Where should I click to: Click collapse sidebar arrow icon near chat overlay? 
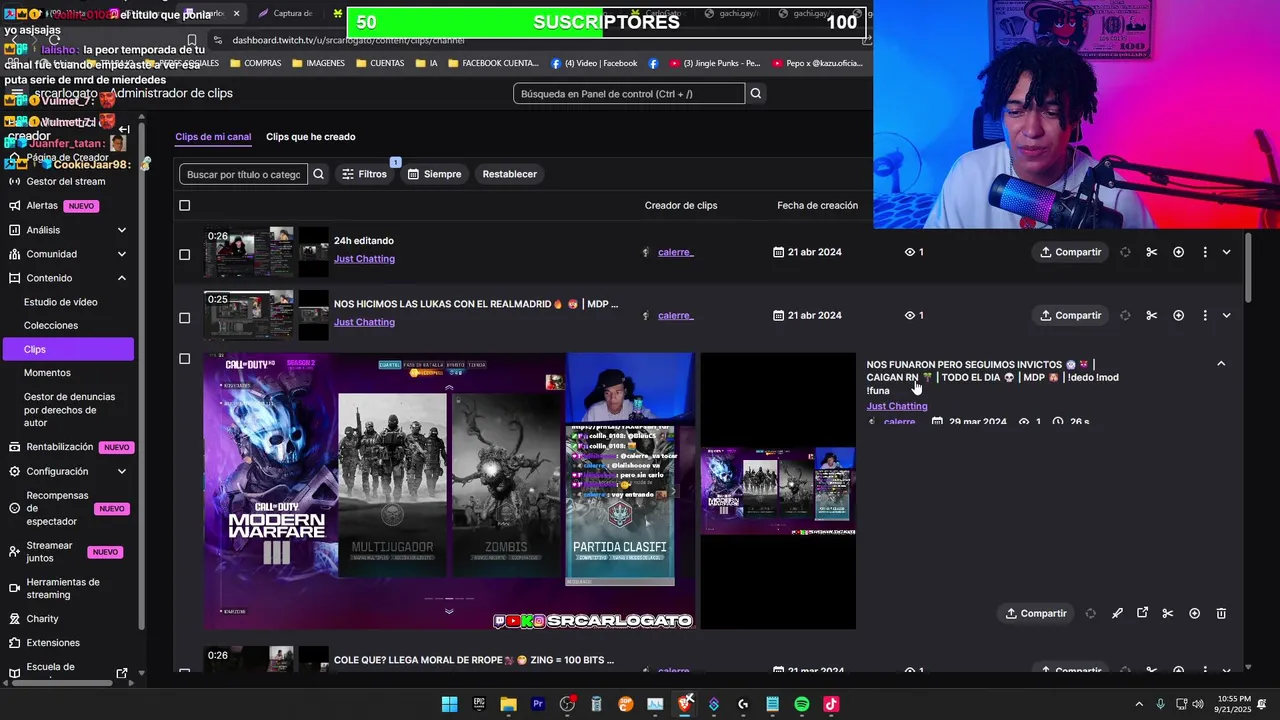(x=124, y=129)
